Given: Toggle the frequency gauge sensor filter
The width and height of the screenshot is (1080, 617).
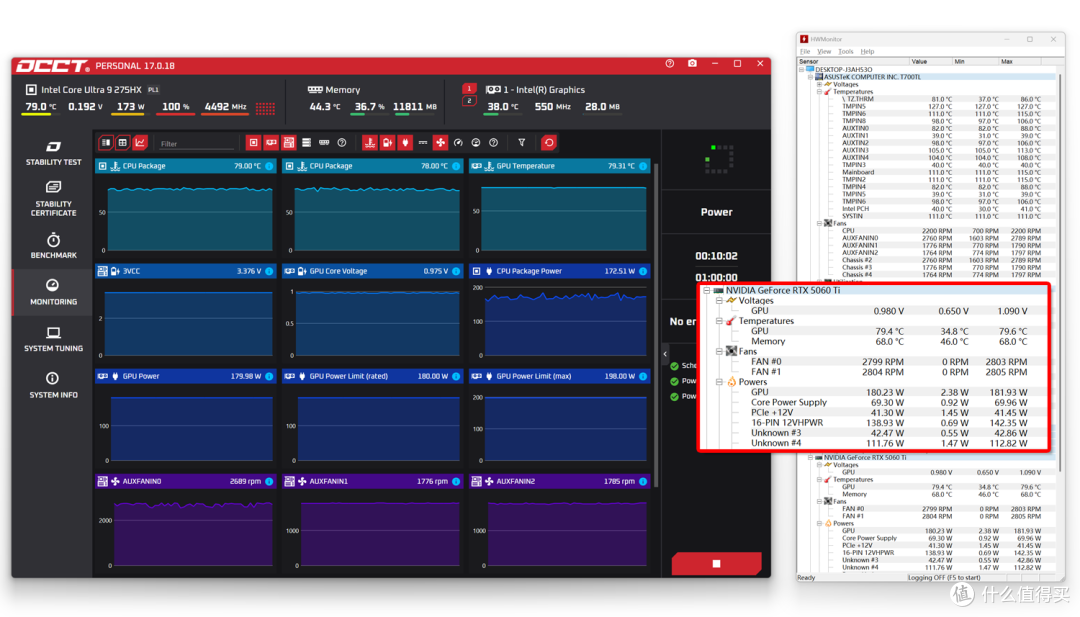Looking at the screenshot, I should (458, 143).
